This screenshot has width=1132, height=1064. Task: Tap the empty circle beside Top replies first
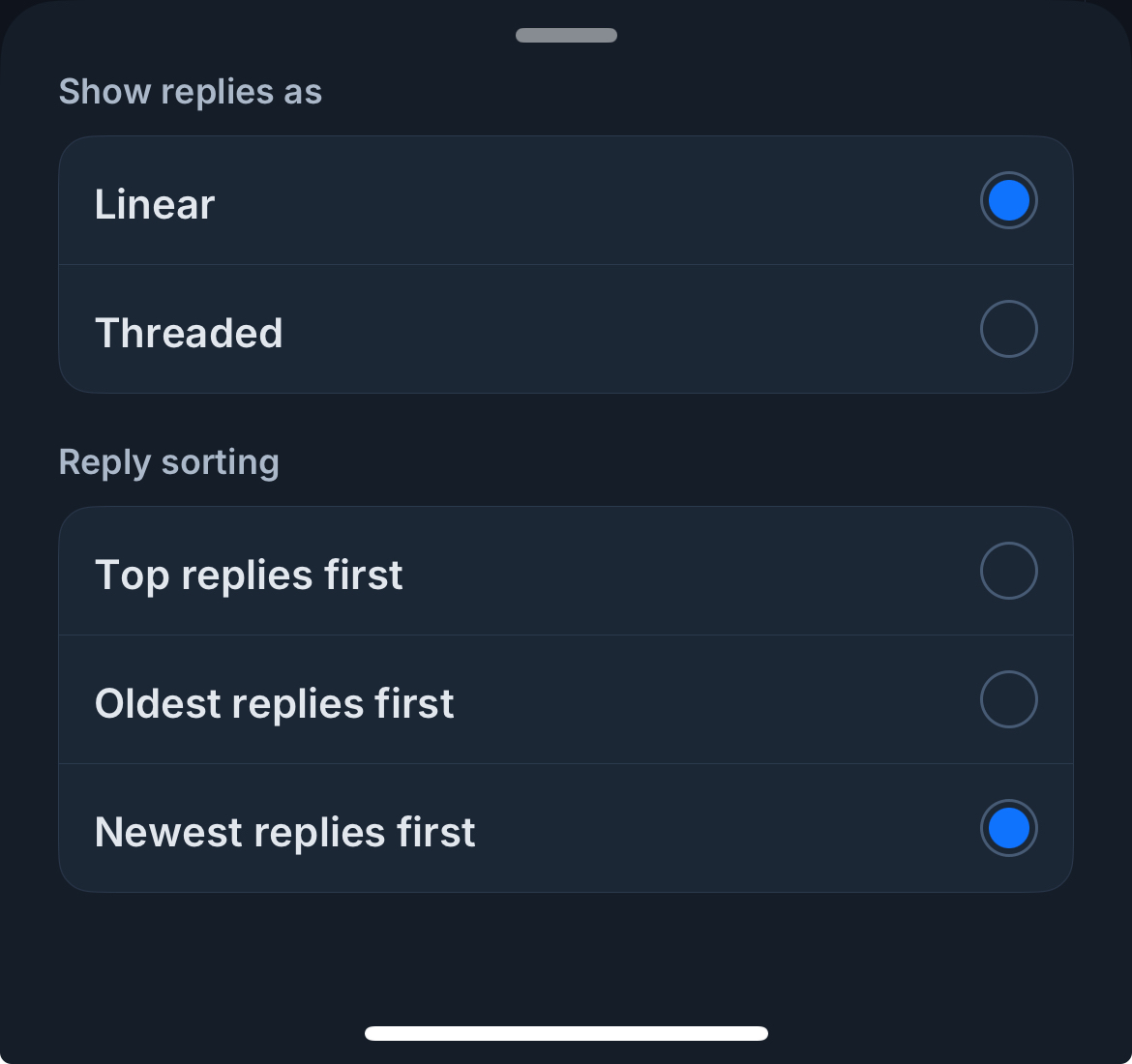point(1008,572)
